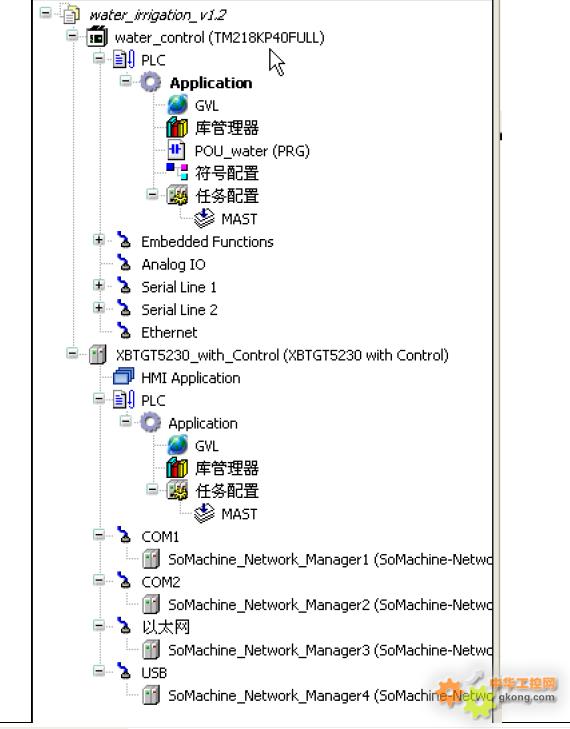Image resolution: width=570 pixels, height=729 pixels.
Task: Click the gear icon of bold Application
Action: (x=150, y=83)
